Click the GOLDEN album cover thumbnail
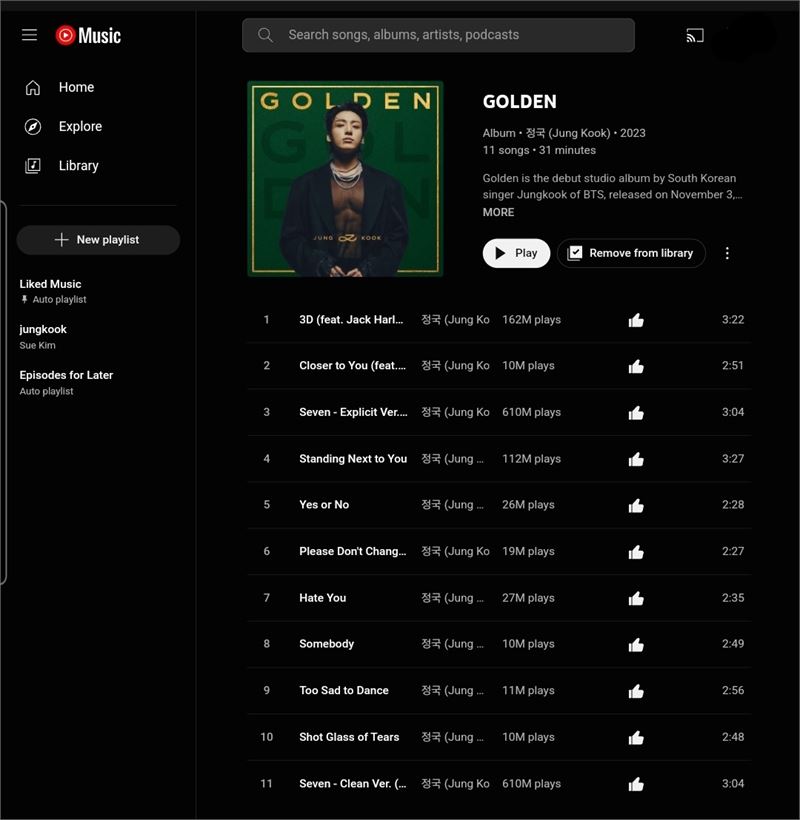The height and width of the screenshot is (820, 800). coord(345,179)
